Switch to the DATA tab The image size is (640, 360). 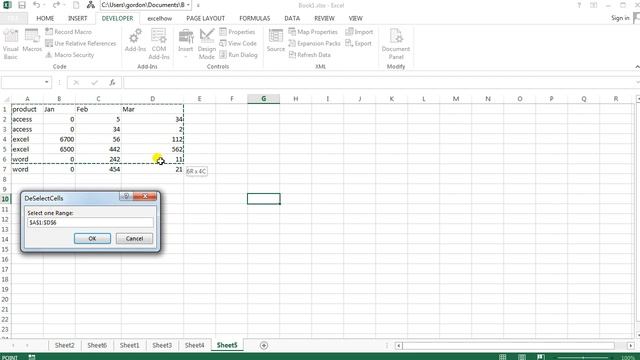click(x=292, y=18)
